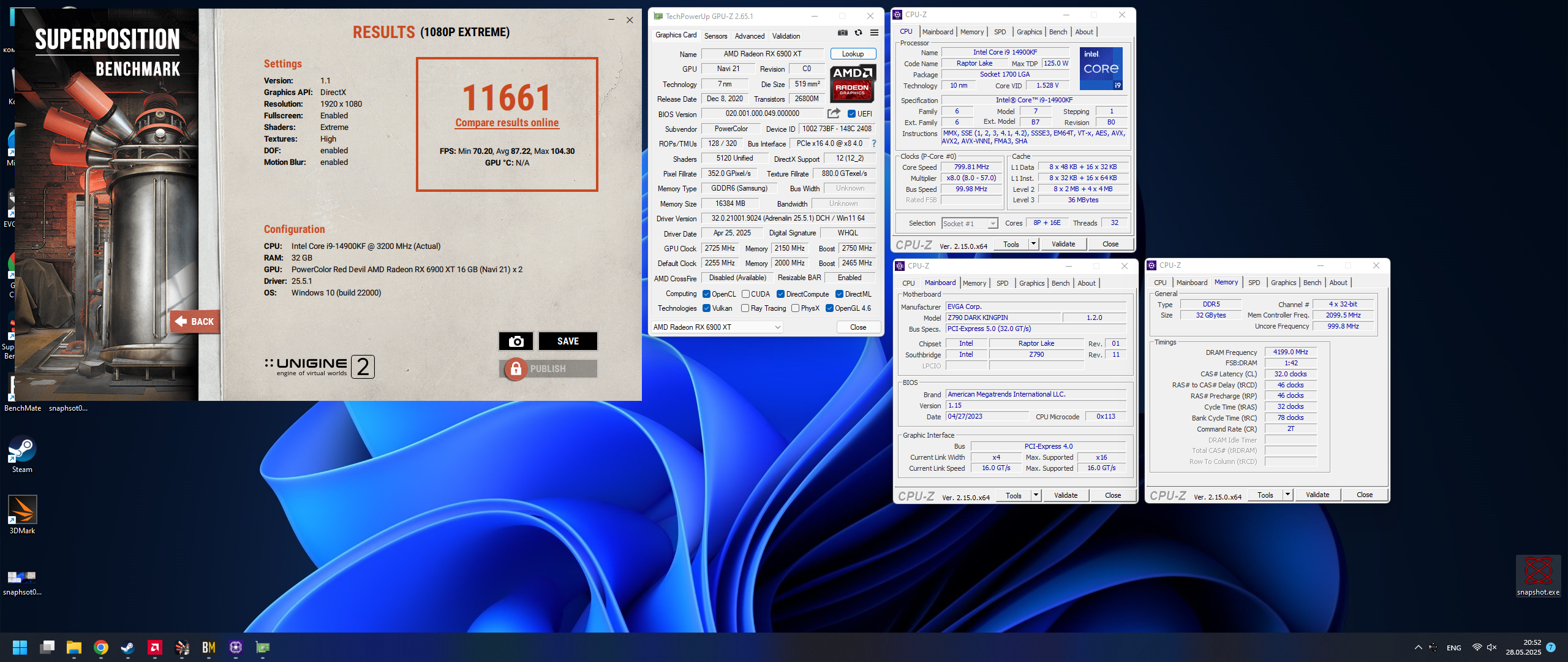Select Graphics tab in the Memory CPU-Z window
1568x662 pixels.
[1283, 283]
